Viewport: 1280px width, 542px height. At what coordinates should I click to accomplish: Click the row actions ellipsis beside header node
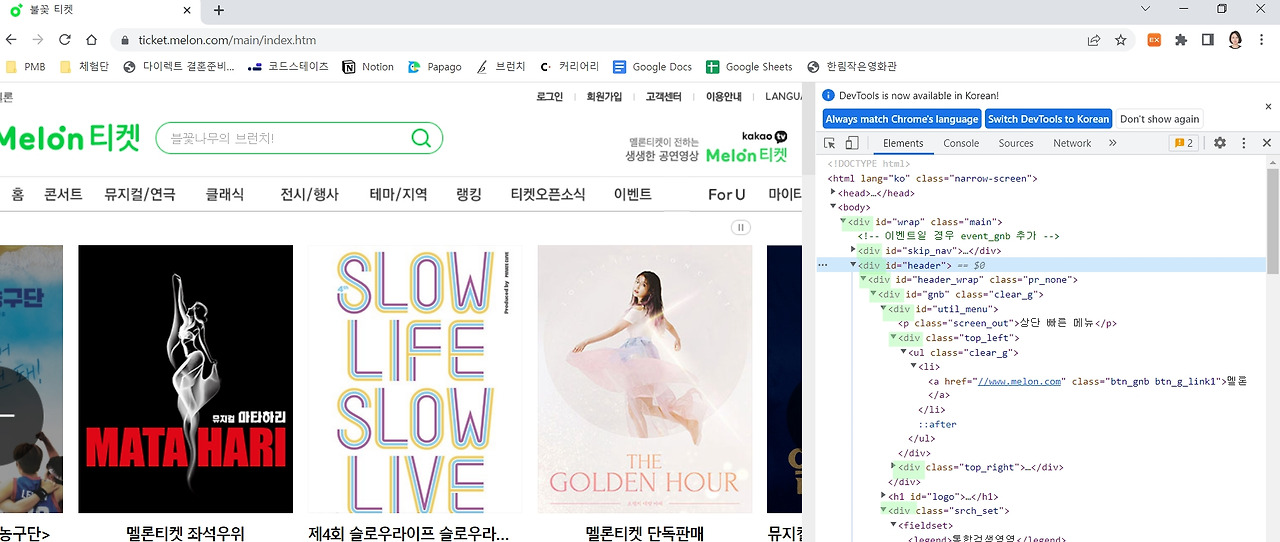pyautogui.click(x=823, y=265)
